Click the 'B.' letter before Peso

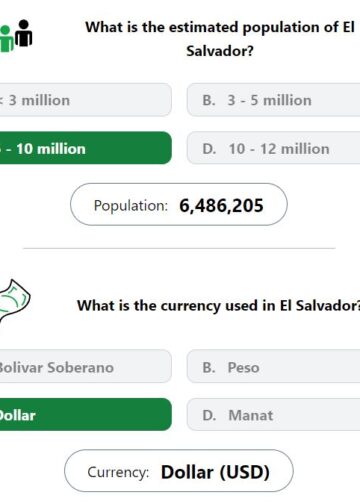[209, 367]
